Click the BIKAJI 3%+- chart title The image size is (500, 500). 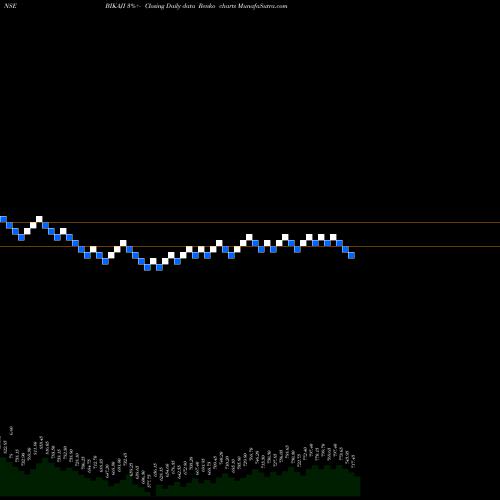[123, 6]
